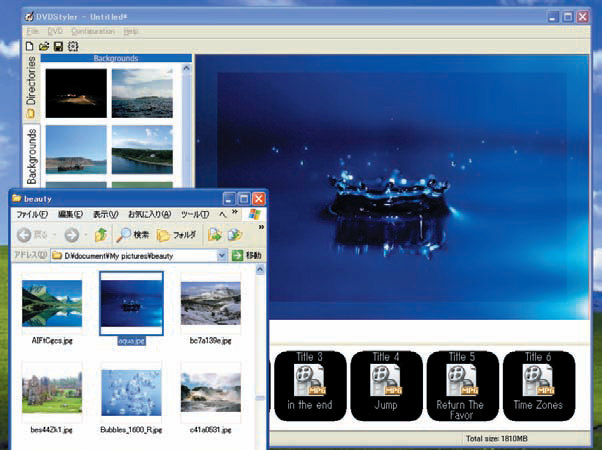Save the project with floppy disk icon
Image resolution: width=602 pixels, height=450 pixels.
58,46
